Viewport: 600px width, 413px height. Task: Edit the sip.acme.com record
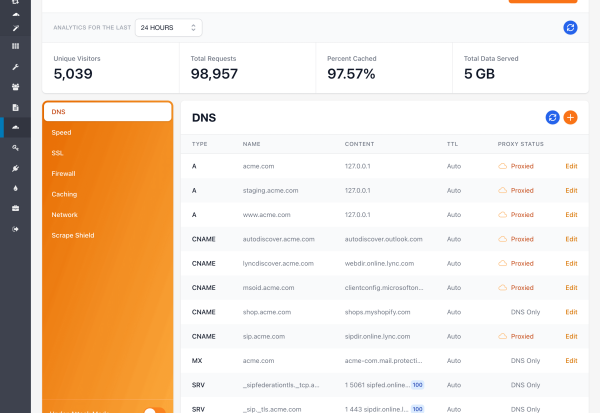[x=571, y=336]
